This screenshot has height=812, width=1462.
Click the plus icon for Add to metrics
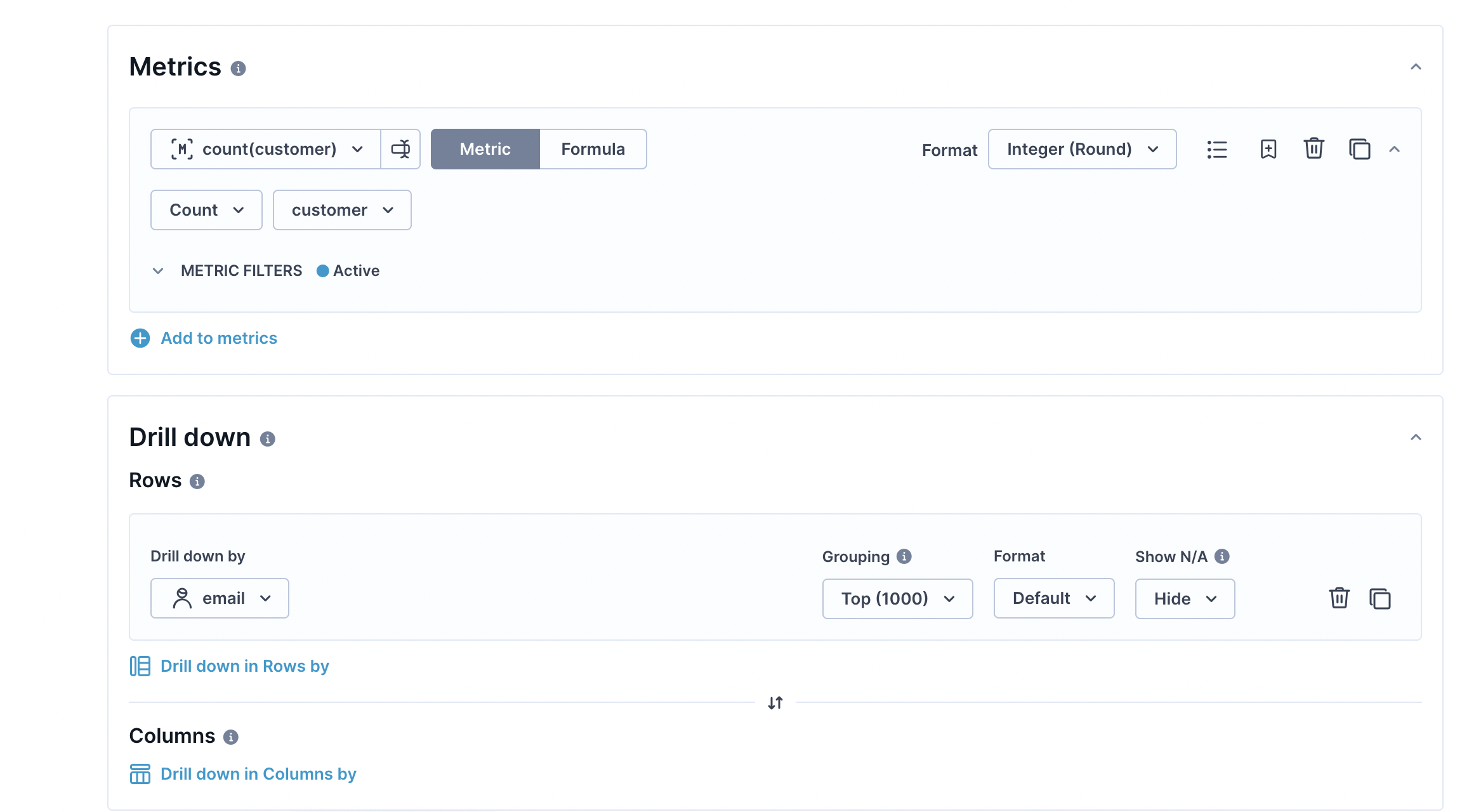coord(140,338)
